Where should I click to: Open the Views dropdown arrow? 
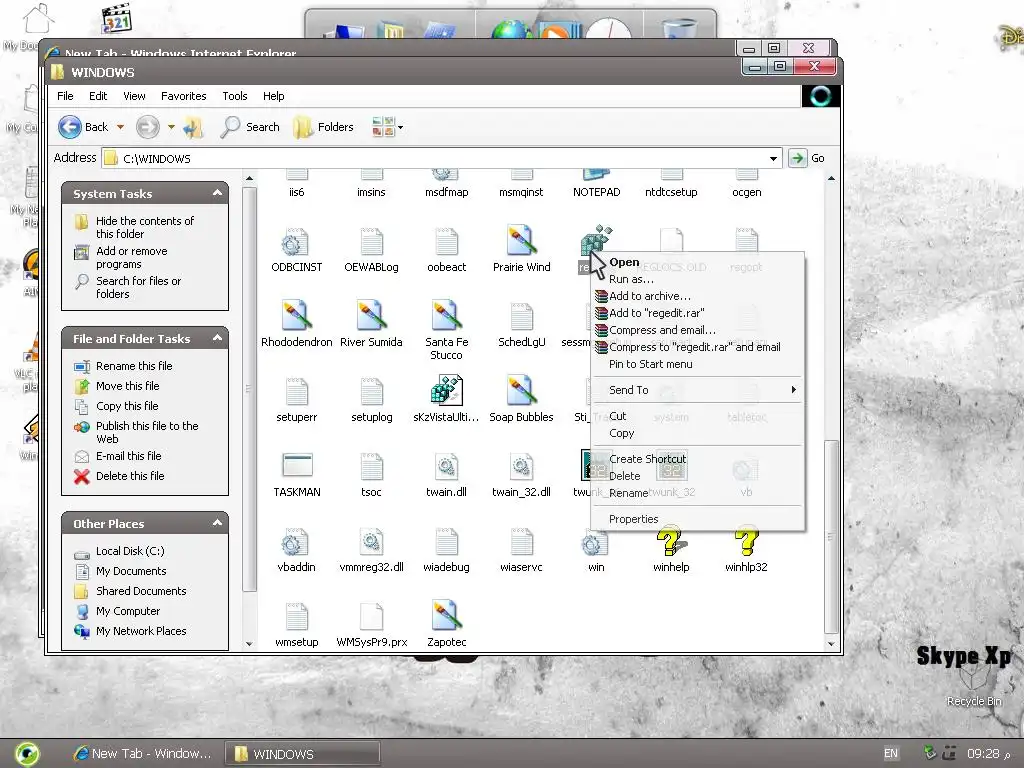point(400,127)
